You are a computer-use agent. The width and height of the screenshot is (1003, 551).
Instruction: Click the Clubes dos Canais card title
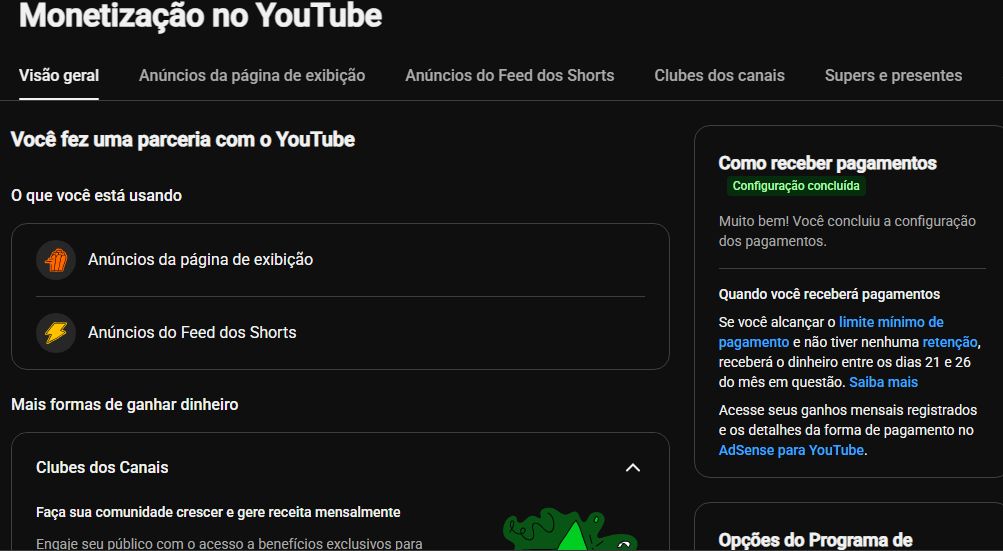coord(102,468)
